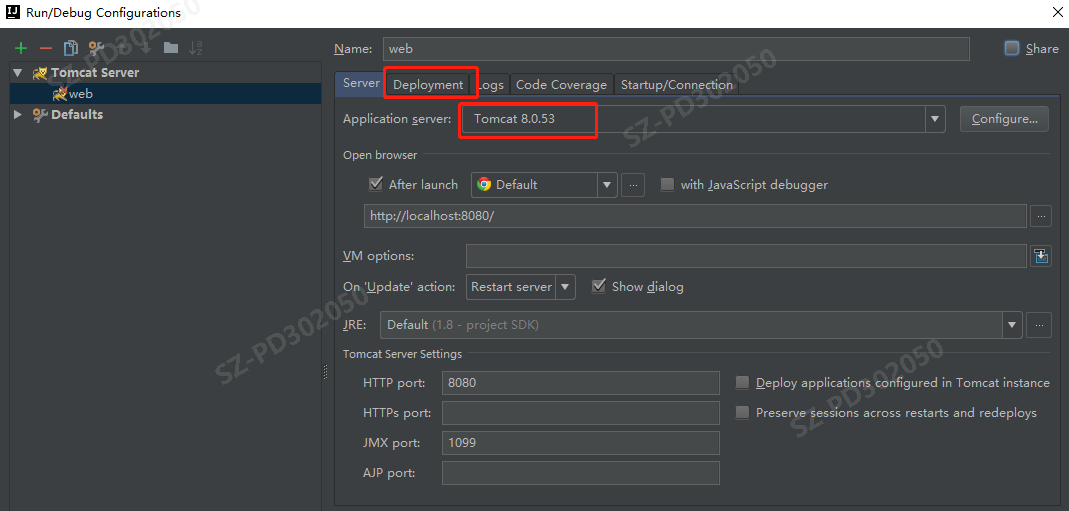This screenshot has height=511, width=1069.
Task: Click the Chrome icon in the browser selector
Action: click(x=484, y=185)
